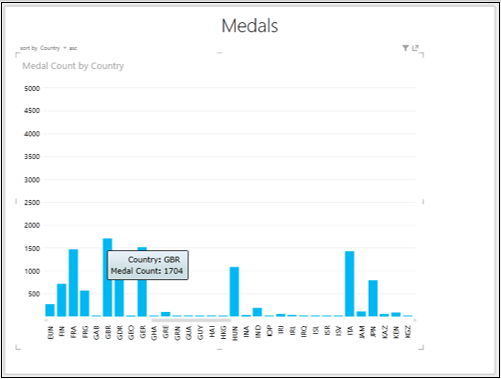Screen dimensions: 501x379
Task: Select the HUN bar
Action: [x=234, y=291]
